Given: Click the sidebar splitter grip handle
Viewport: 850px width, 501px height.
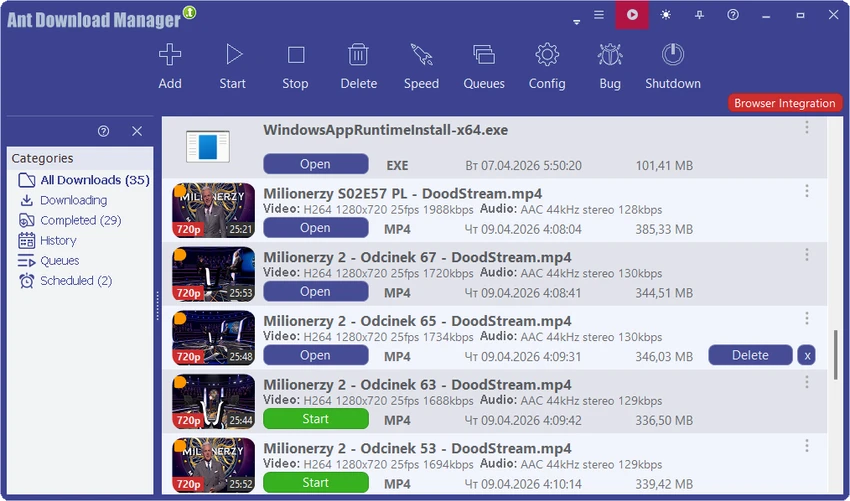Looking at the screenshot, I should (158, 306).
